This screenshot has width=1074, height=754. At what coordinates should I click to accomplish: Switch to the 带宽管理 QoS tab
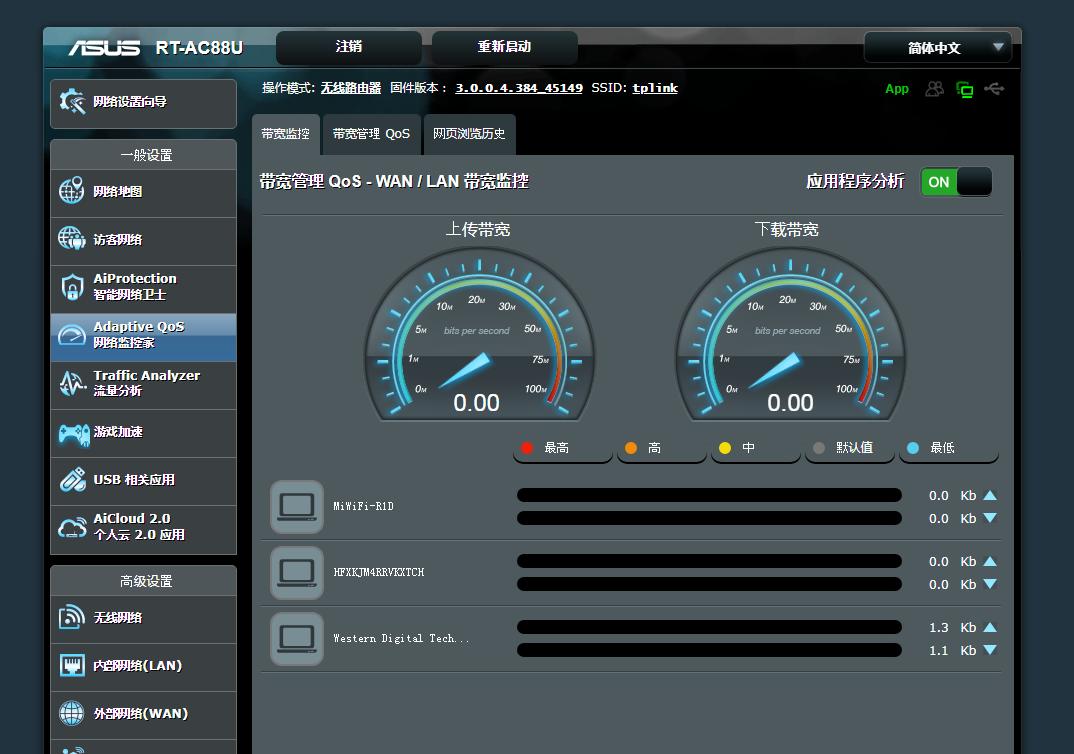[x=371, y=134]
